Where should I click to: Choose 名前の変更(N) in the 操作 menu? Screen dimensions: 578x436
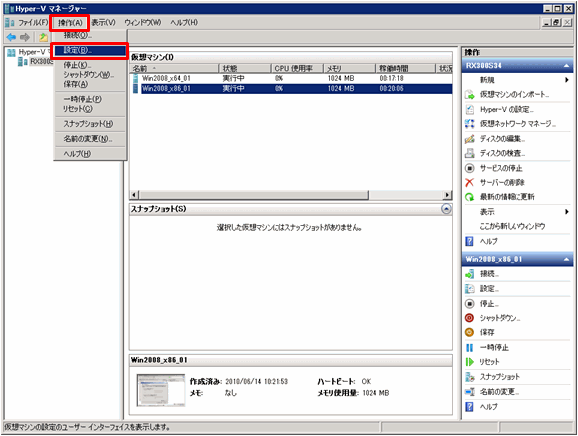click(90, 139)
